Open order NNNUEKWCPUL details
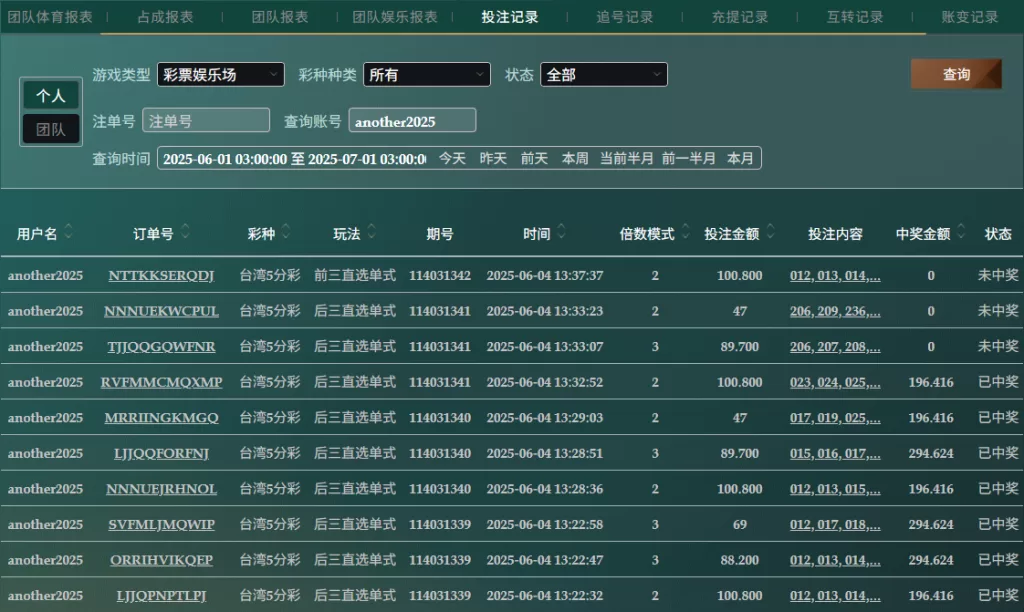1024x612 pixels. point(161,311)
